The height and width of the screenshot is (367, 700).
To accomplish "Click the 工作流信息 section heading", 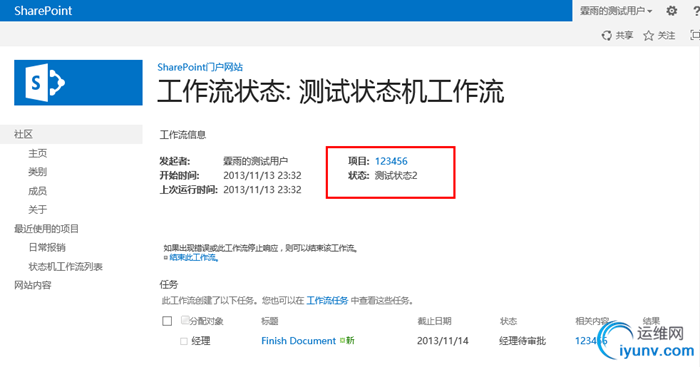I will [x=183, y=135].
